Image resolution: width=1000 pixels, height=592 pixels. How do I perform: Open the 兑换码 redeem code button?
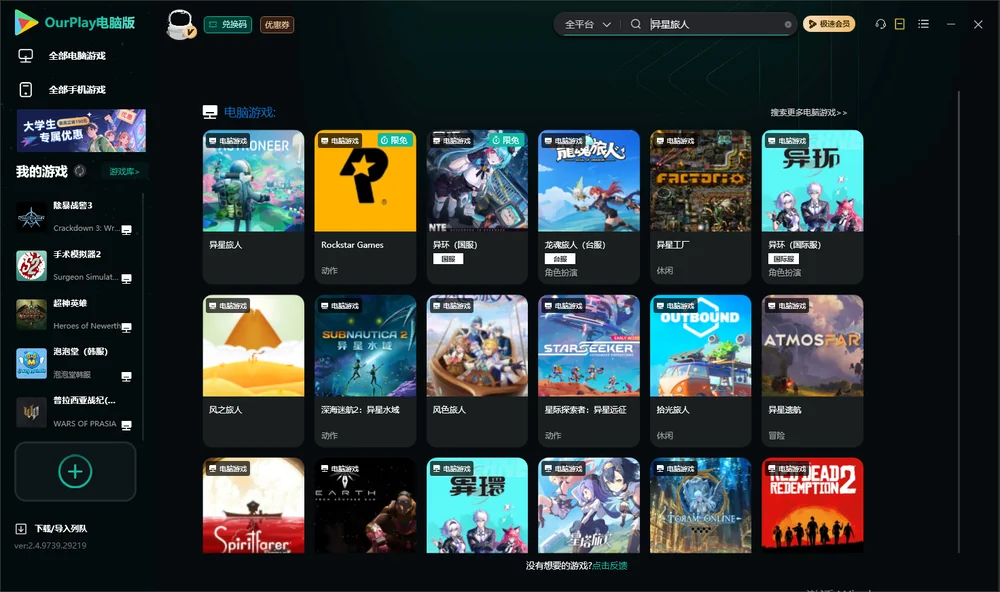tap(228, 25)
